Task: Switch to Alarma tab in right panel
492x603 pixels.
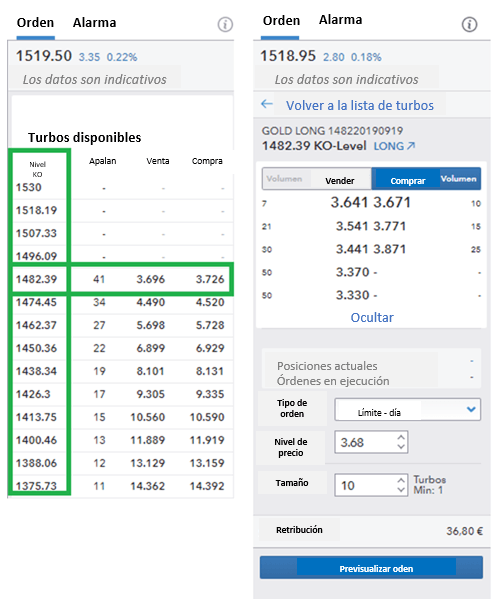Action: (x=340, y=20)
